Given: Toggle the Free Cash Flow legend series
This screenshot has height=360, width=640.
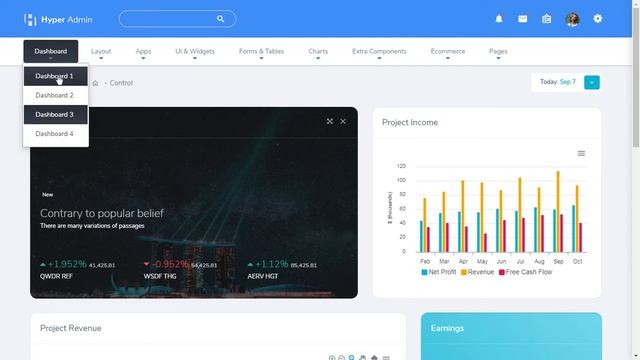Looking at the screenshot, I should (x=525, y=272).
